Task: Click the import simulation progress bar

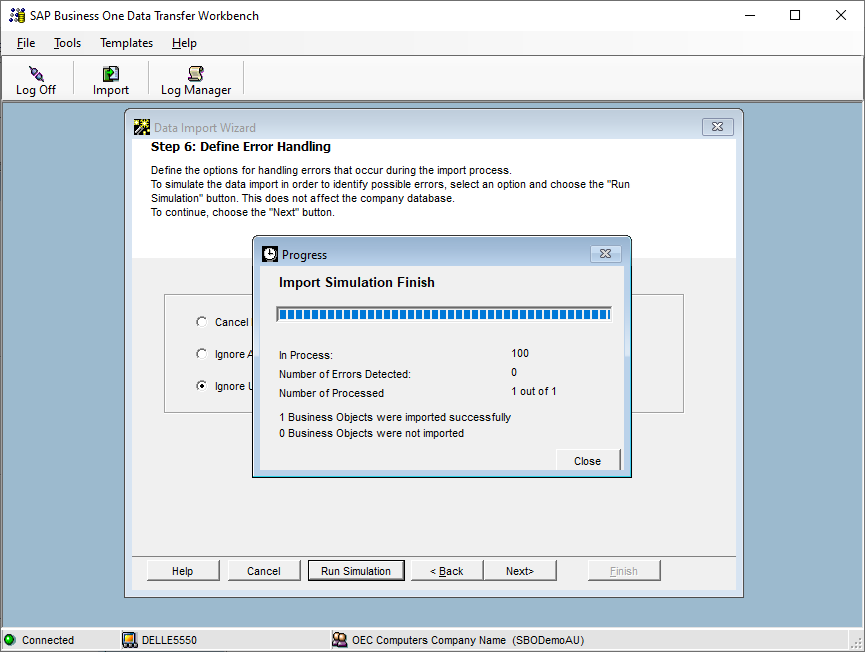Action: click(444, 314)
